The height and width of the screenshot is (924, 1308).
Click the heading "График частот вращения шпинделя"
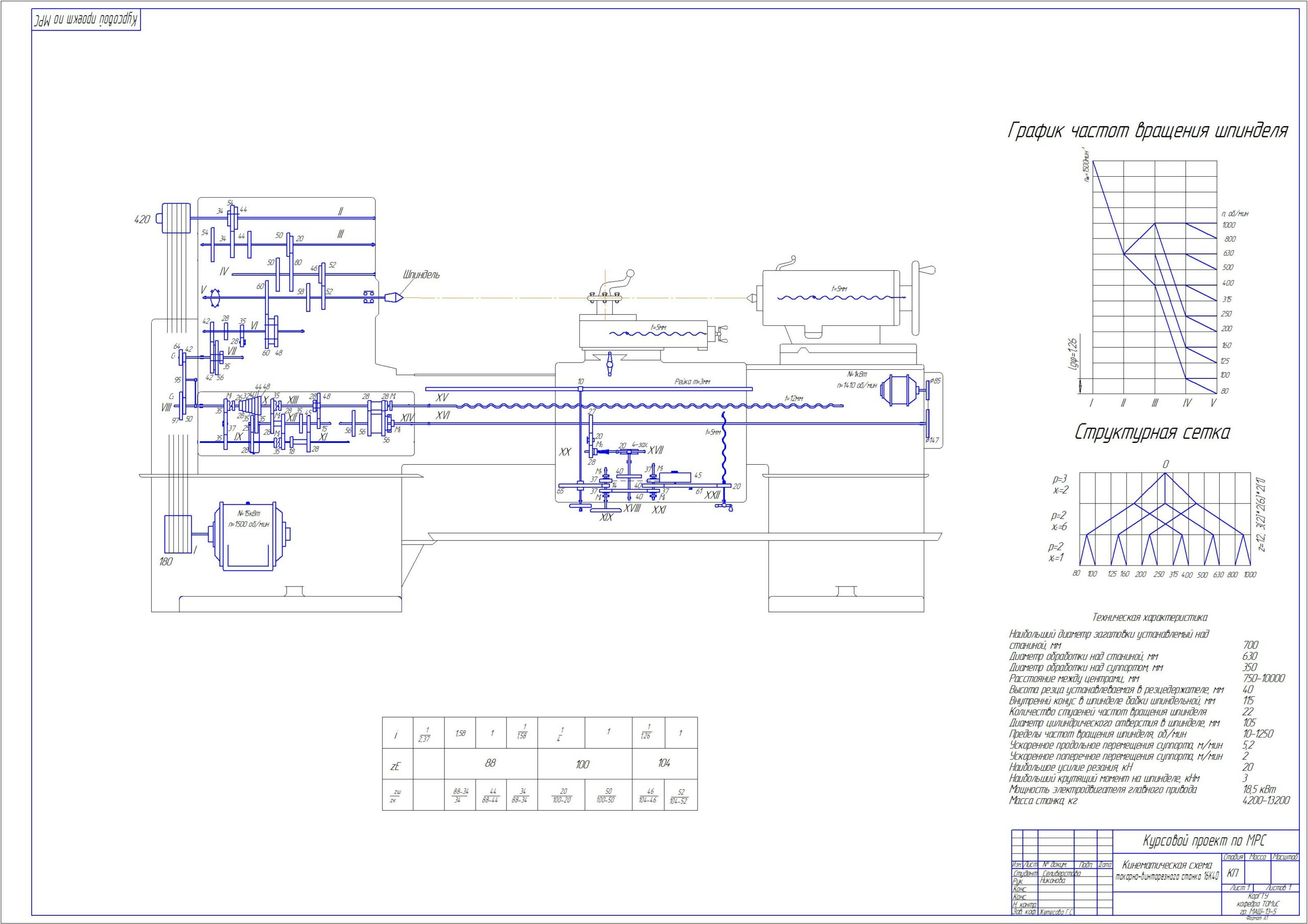[x=1148, y=131]
